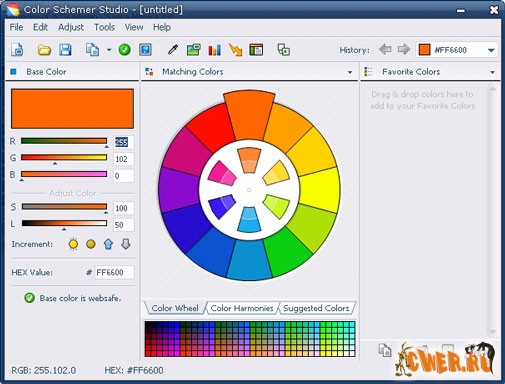Image resolution: width=505 pixels, height=384 pixels.
Task: Select green segment on outer color wheel
Action: pyautogui.click(x=287, y=253)
